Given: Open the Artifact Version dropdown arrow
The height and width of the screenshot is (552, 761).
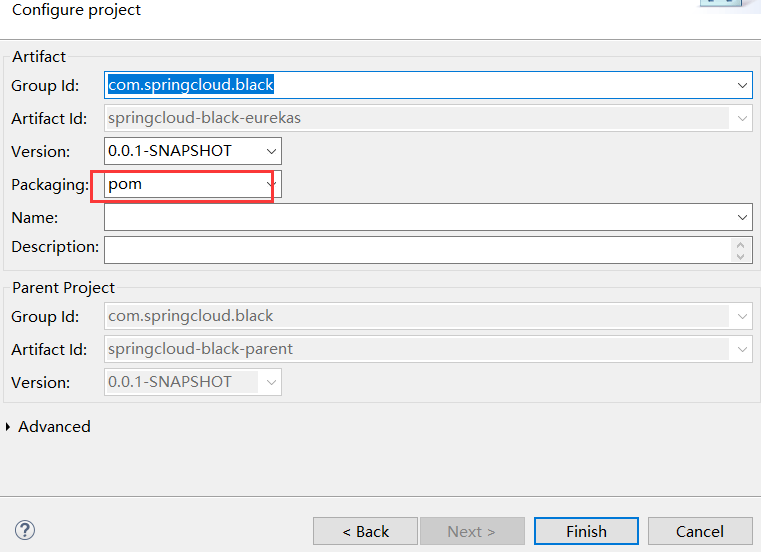Looking at the screenshot, I should pyautogui.click(x=271, y=151).
